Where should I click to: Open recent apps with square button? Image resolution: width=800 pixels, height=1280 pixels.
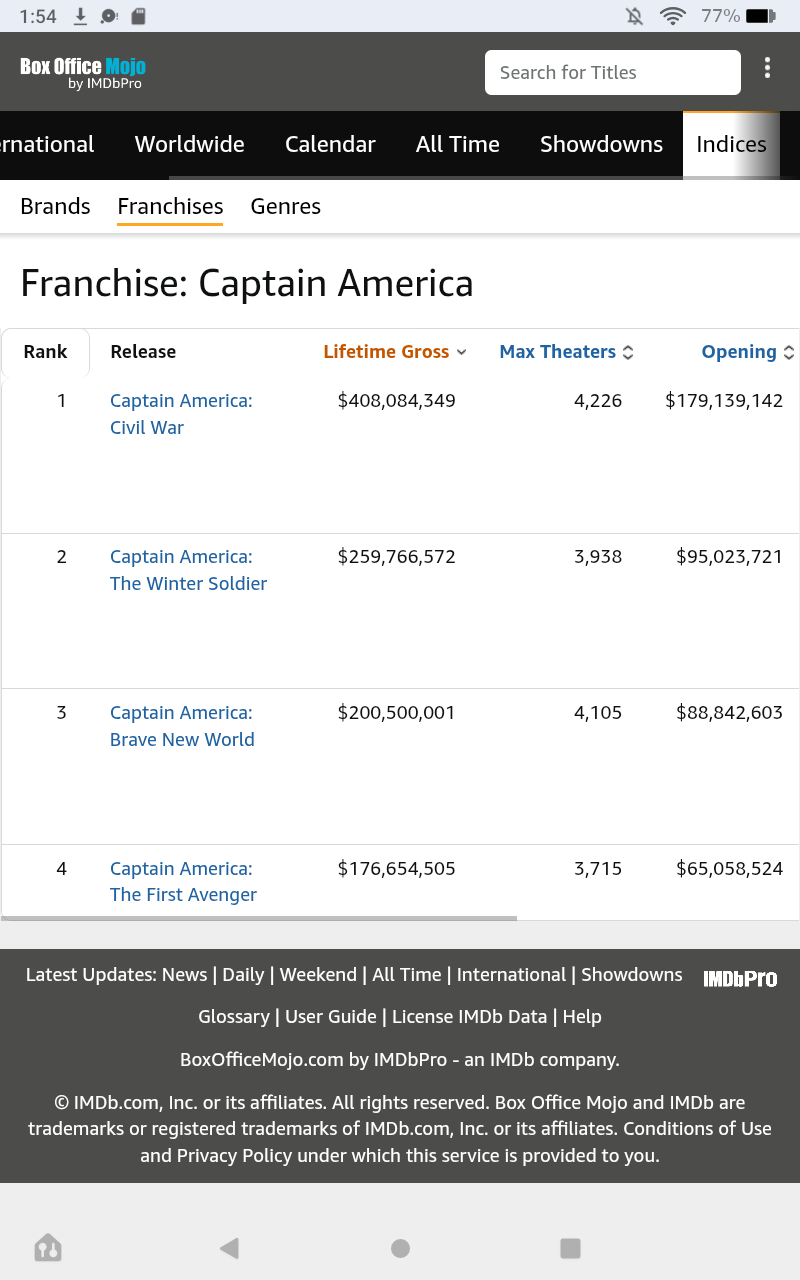[570, 1248]
